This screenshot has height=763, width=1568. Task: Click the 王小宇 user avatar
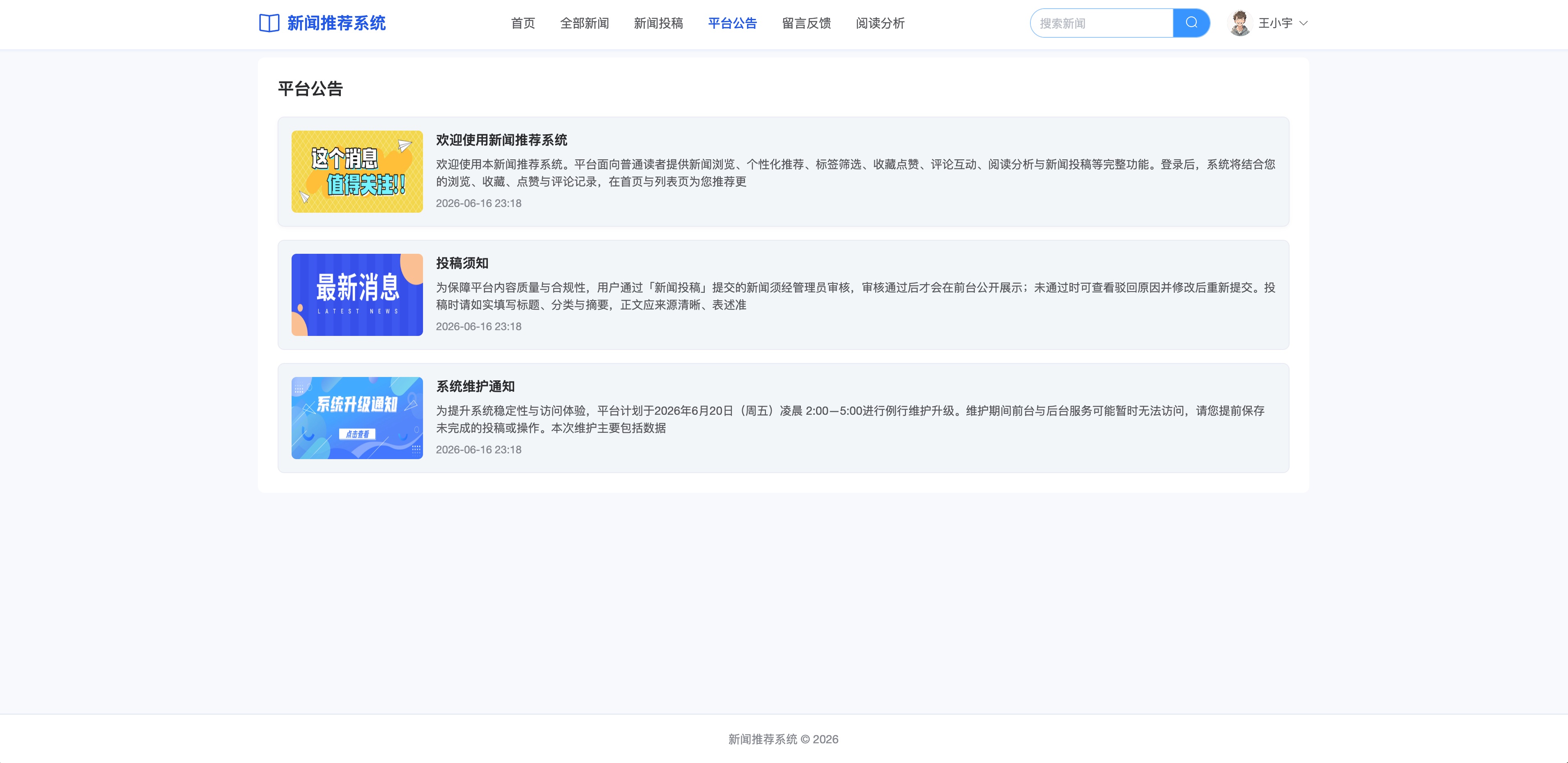(1240, 23)
